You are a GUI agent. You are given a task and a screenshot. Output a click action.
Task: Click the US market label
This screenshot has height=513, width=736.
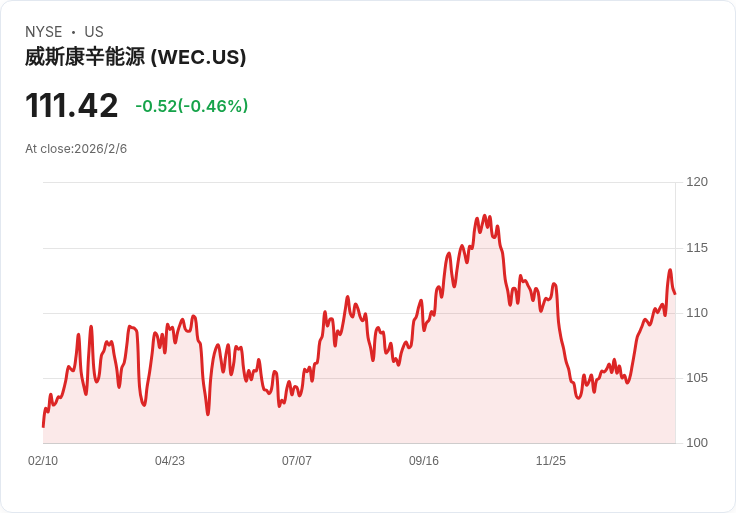pyautogui.click(x=94, y=32)
